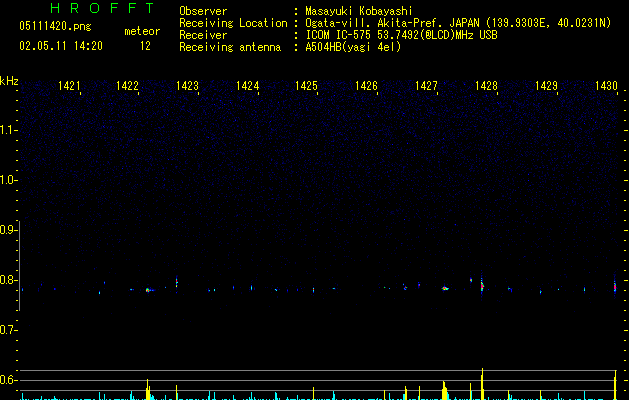Viewport: 629px width, 400px height.
Task: Click the Receiving antenna label
Action: pos(230,47)
